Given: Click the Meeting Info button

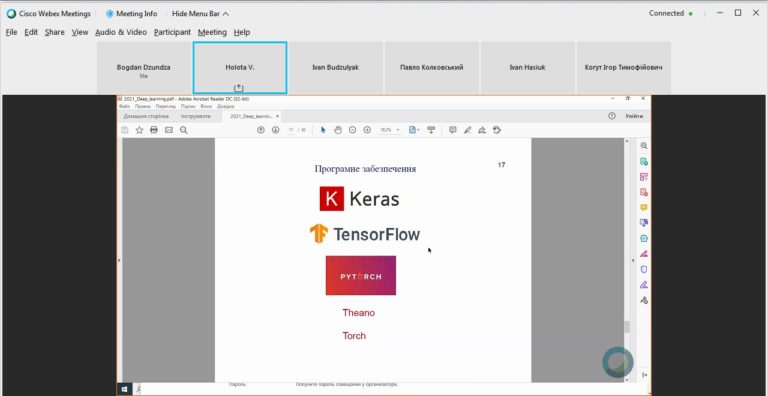Looking at the screenshot, I should tap(131, 14).
